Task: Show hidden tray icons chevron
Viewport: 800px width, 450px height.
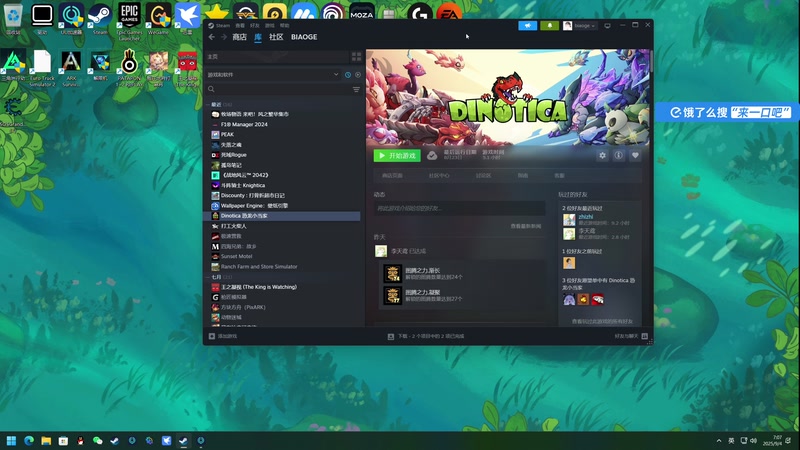Action: 719,441
